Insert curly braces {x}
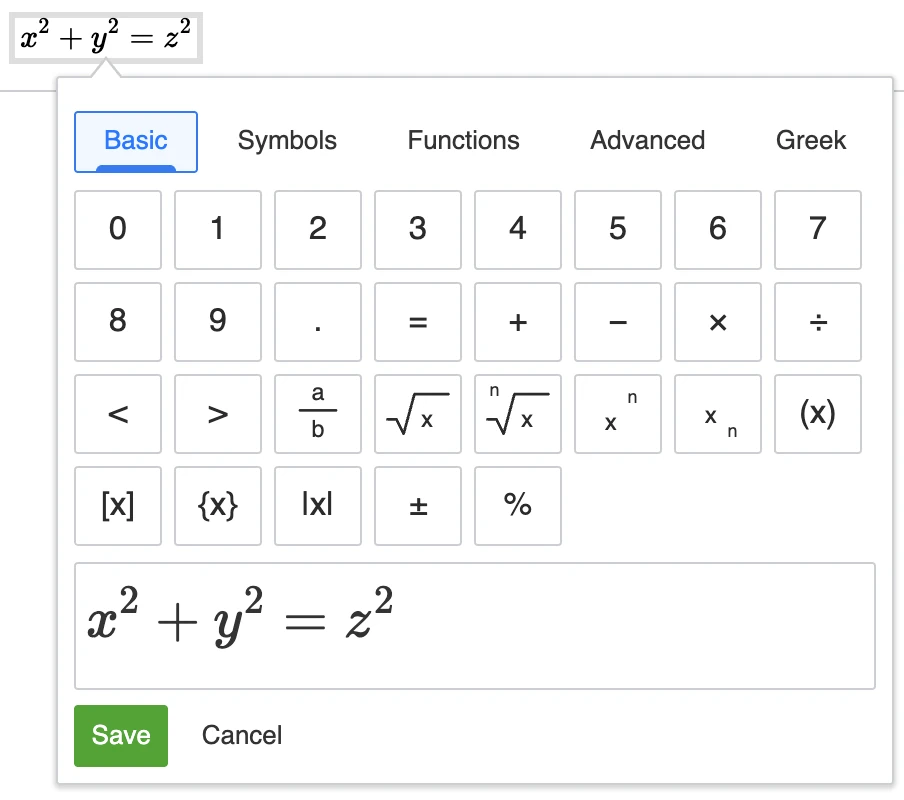This screenshot has height=800, width=904. [x=218, y=506]
